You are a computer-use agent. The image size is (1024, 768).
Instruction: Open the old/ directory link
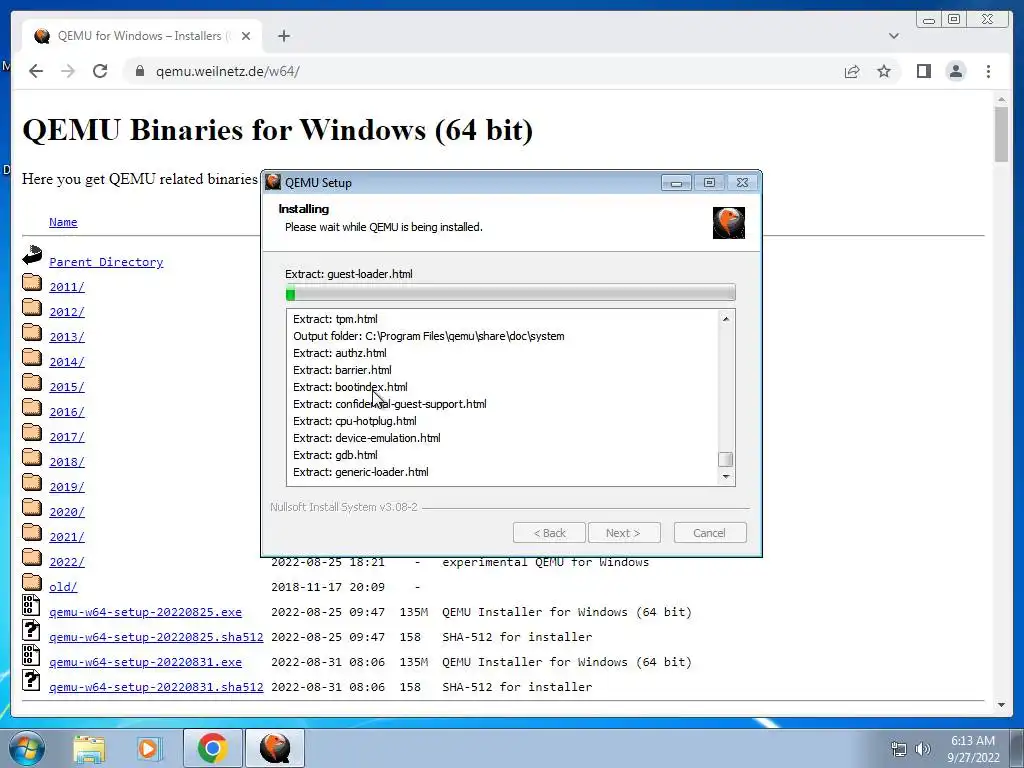[x=63, y=587]
